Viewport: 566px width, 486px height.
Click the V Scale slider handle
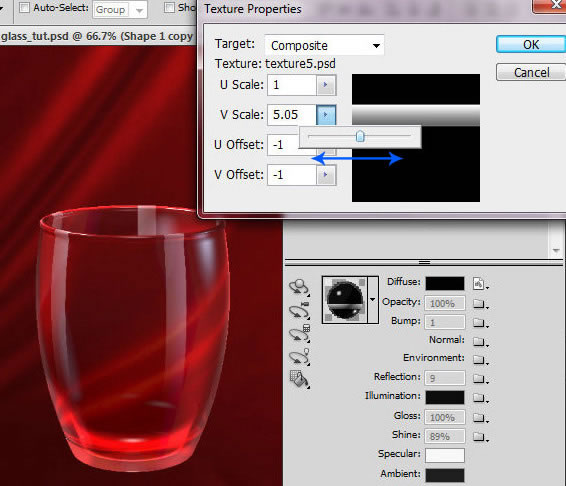tap(360, 136)
